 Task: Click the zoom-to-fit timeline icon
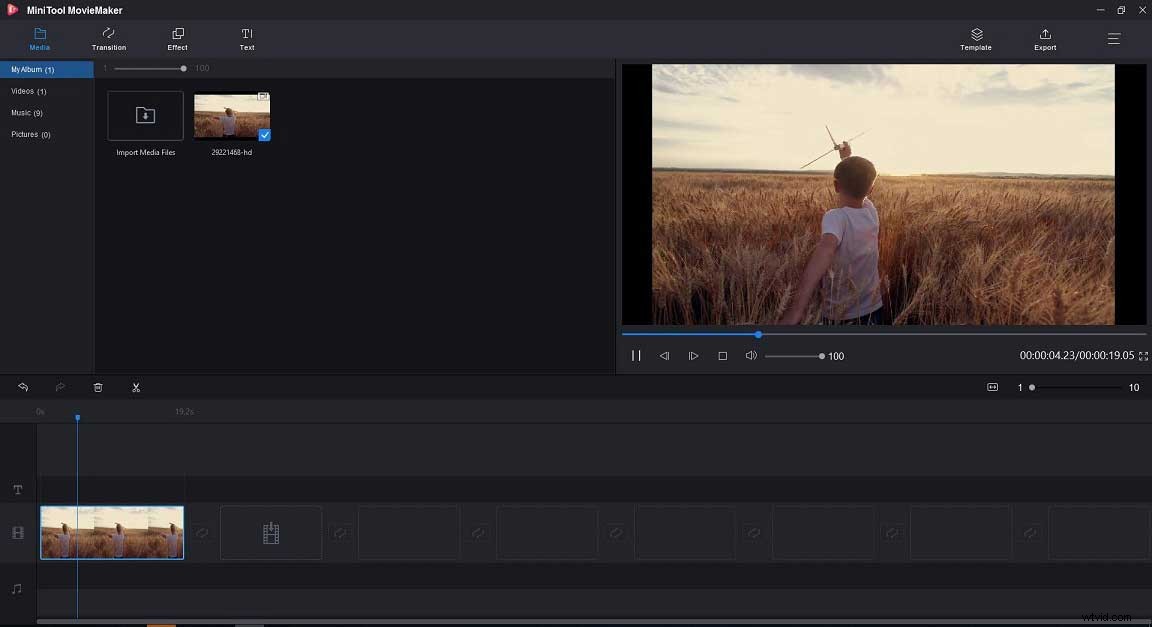click(992, 387)
